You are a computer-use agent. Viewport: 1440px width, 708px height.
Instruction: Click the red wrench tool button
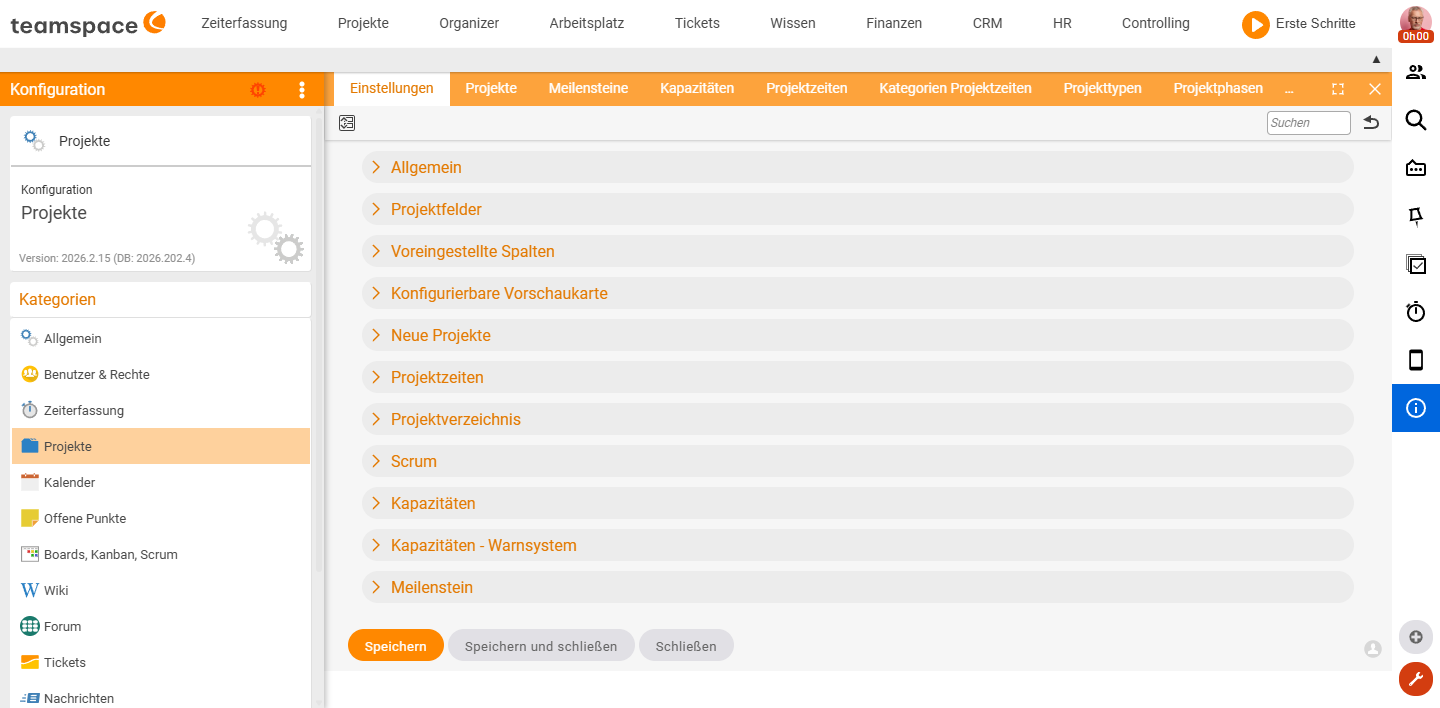tap(1416, 679)
